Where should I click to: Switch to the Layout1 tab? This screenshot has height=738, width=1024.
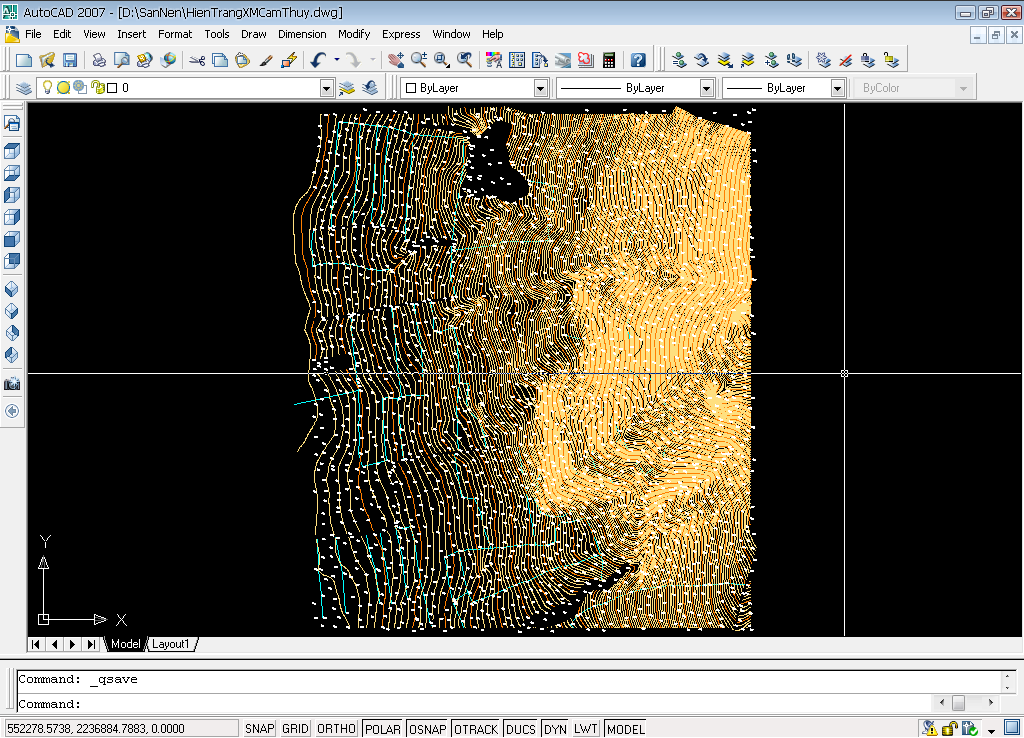click(171, 644)
